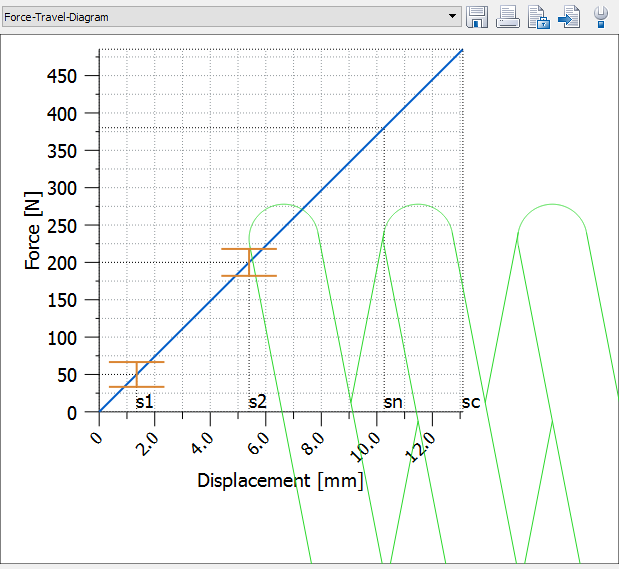Click the document with blue arrow icon

coord(570,16)
